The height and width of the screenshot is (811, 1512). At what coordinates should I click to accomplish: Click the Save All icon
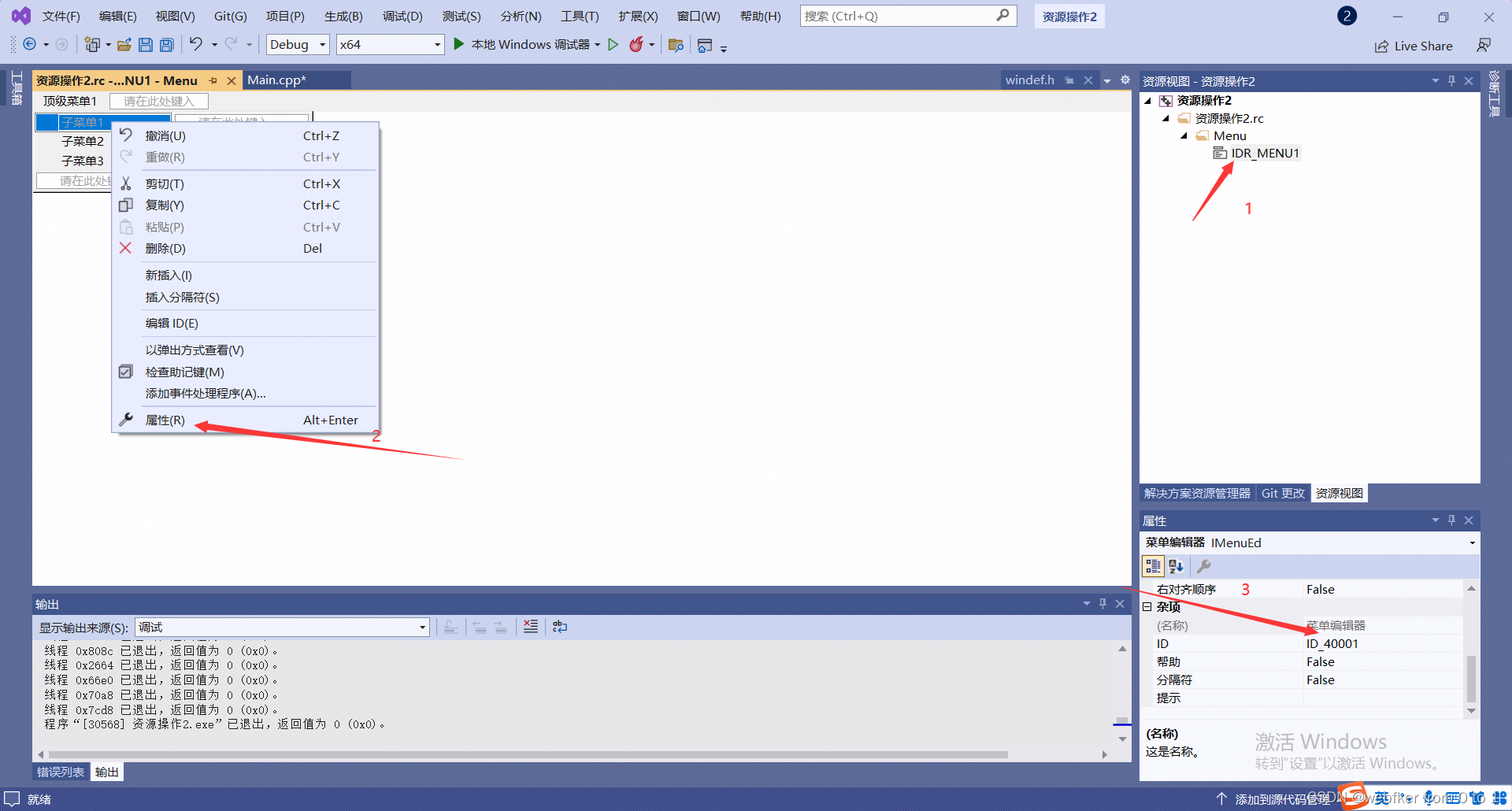pos(166,45)
